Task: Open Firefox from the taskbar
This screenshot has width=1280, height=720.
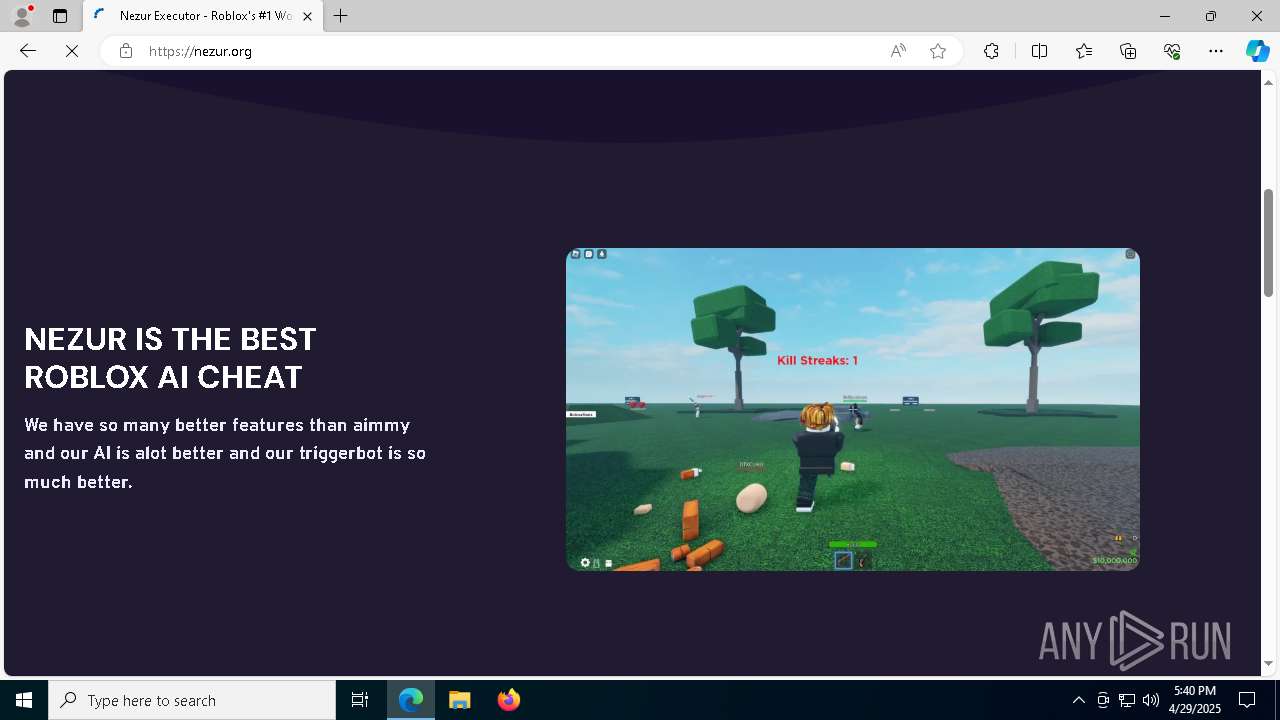Action: click(508, 700)
